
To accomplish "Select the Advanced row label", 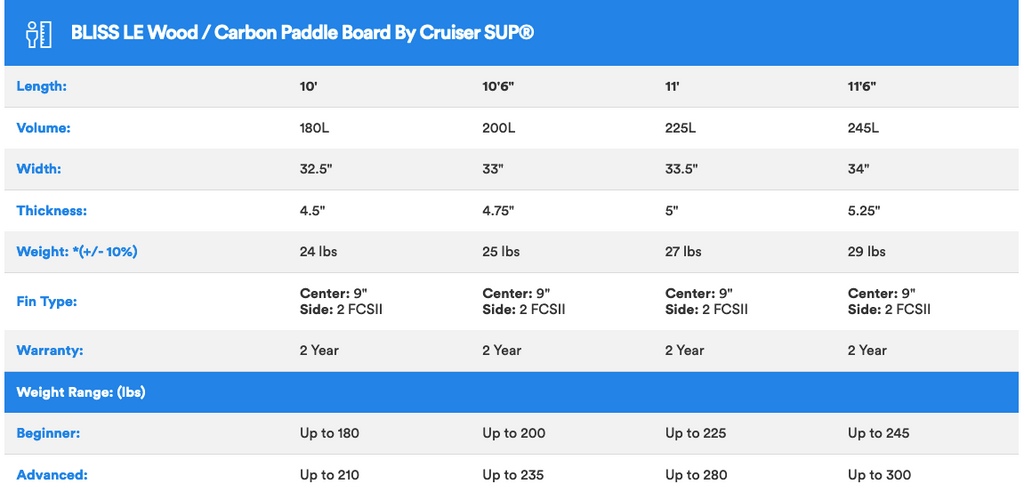I will pos(52,475).
